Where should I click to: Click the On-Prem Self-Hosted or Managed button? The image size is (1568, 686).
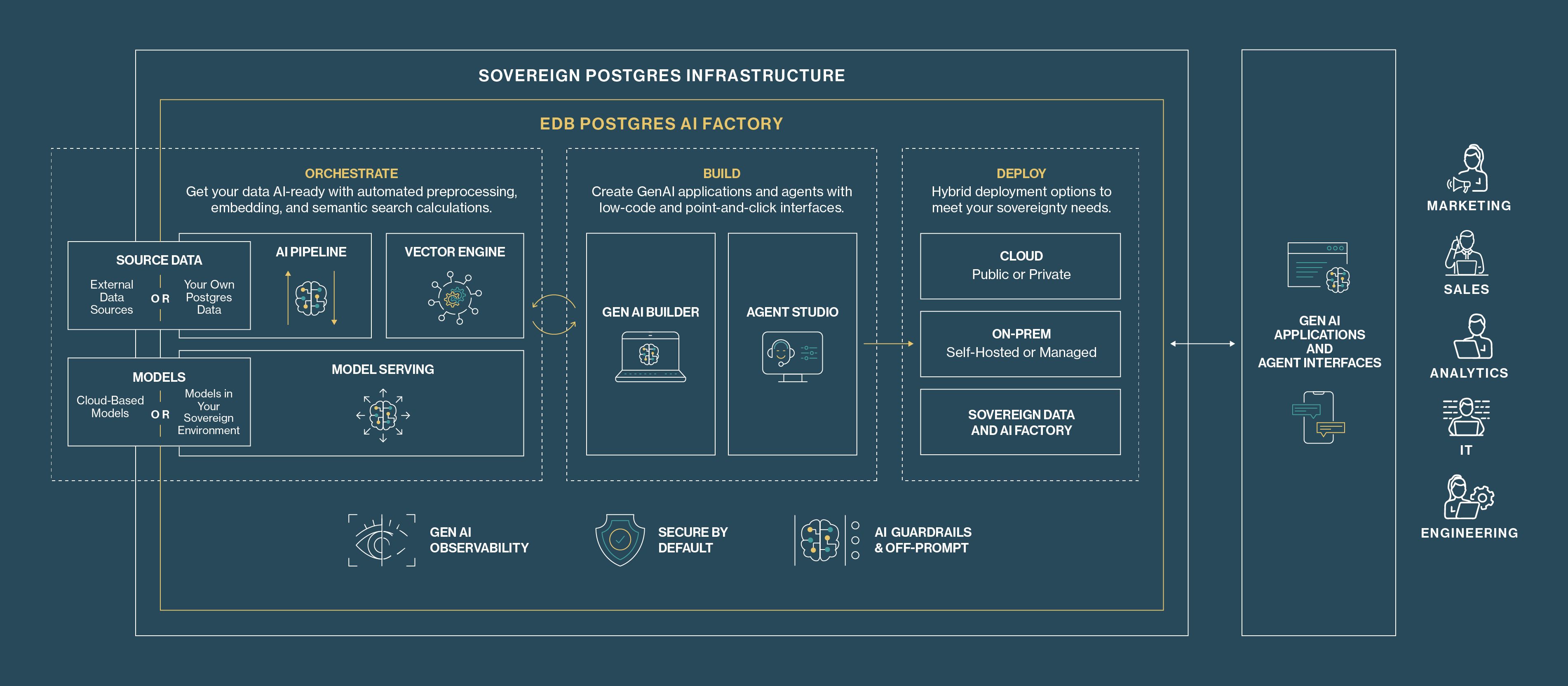pos(1020,343)
